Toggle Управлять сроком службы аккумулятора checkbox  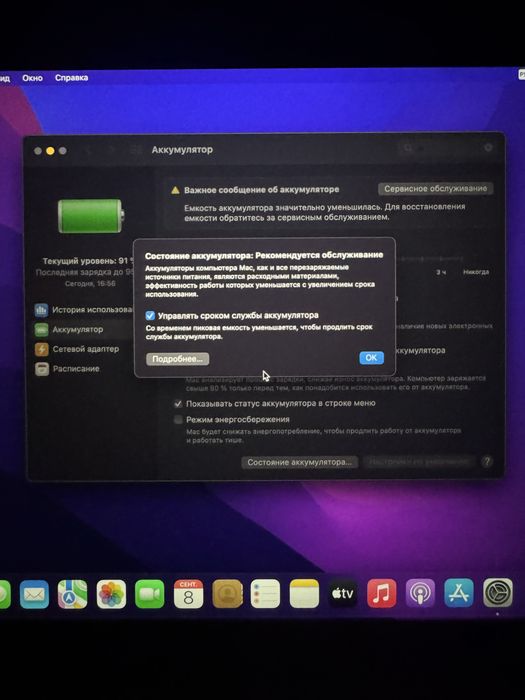click(x=150, y=316)
